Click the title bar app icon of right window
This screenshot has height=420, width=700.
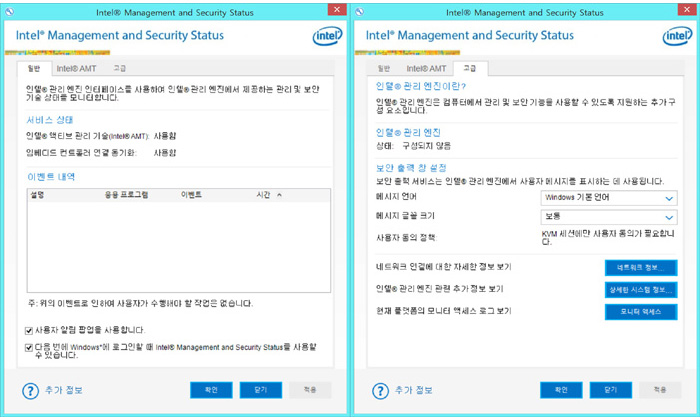(359, 12)
